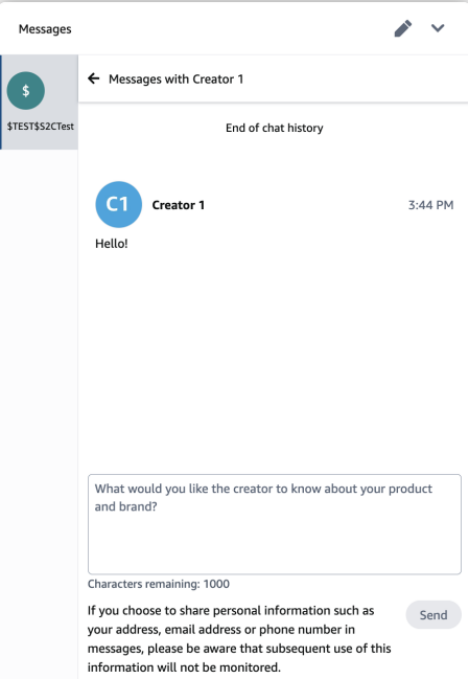Image resolution: width=470 pixels, height=679 pixels.
Task: Click the Characters remaining: 1000 counter
Action: click(159, 584)
